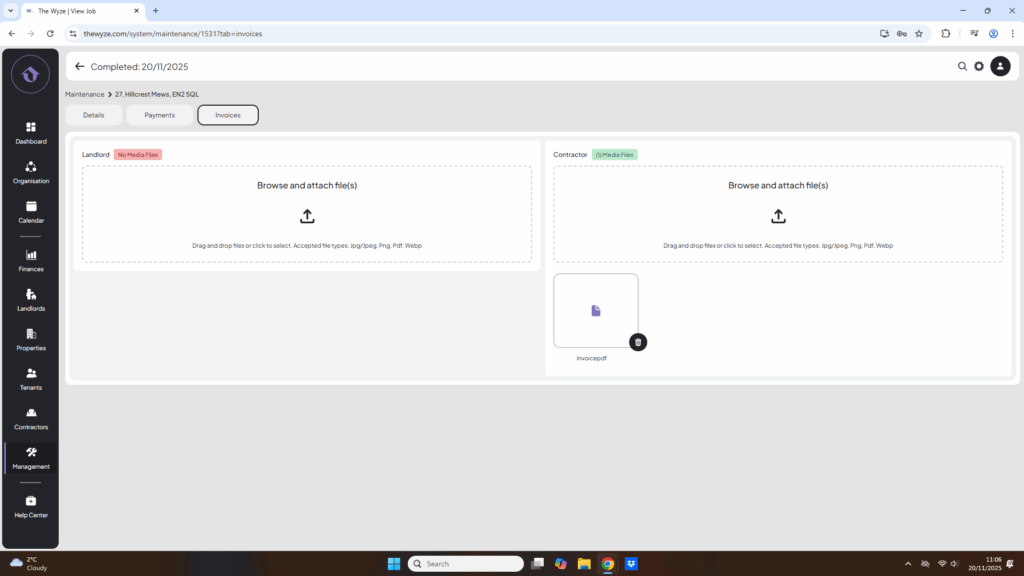Screen dimensions: 1024x576
Task: Switch to the Payments tab
Action: pyautogui.click(x=160, y=115)
